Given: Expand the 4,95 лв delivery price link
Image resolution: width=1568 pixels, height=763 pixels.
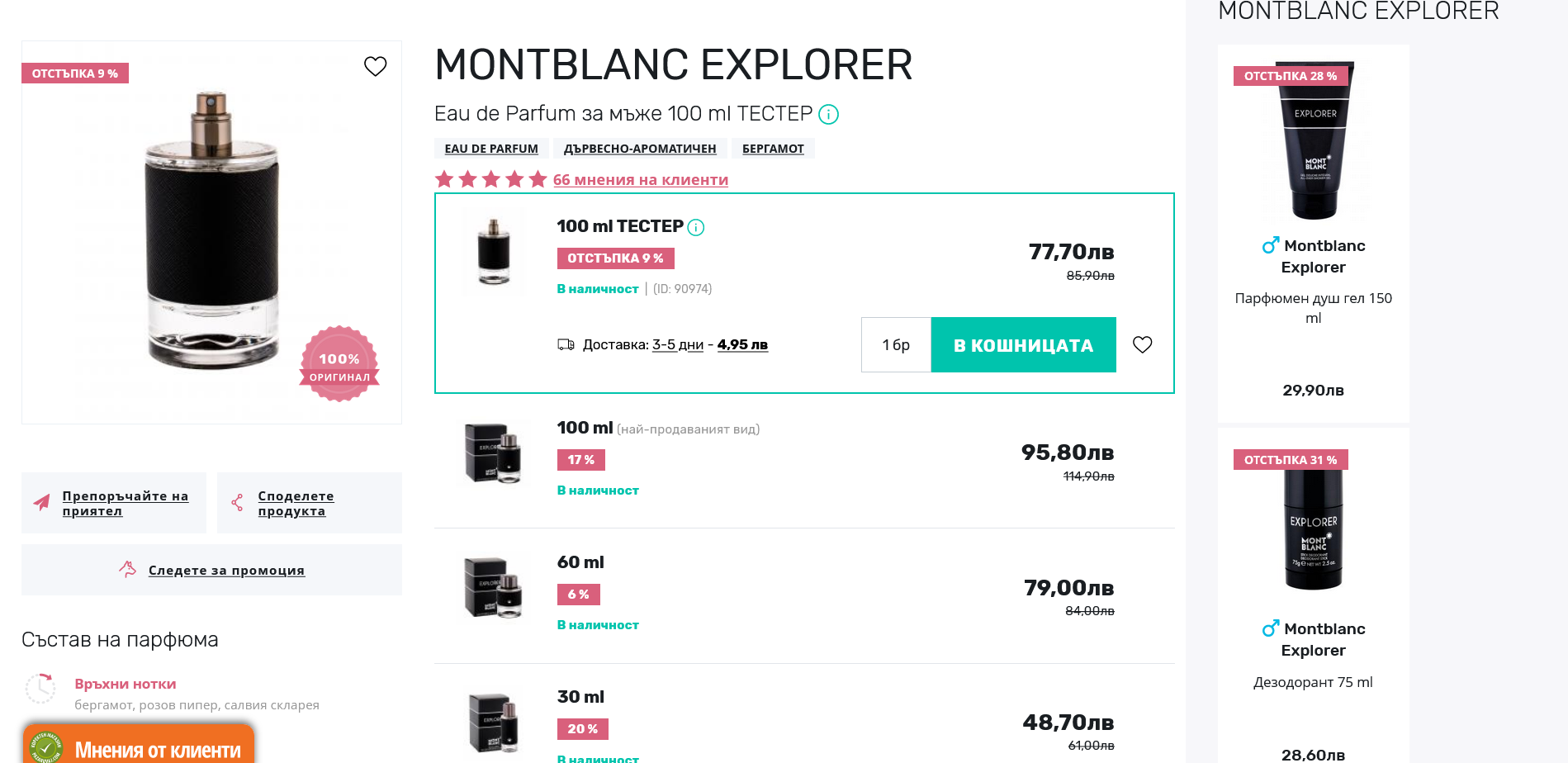Looking at the screenshot, I should [x=742, y=345].
